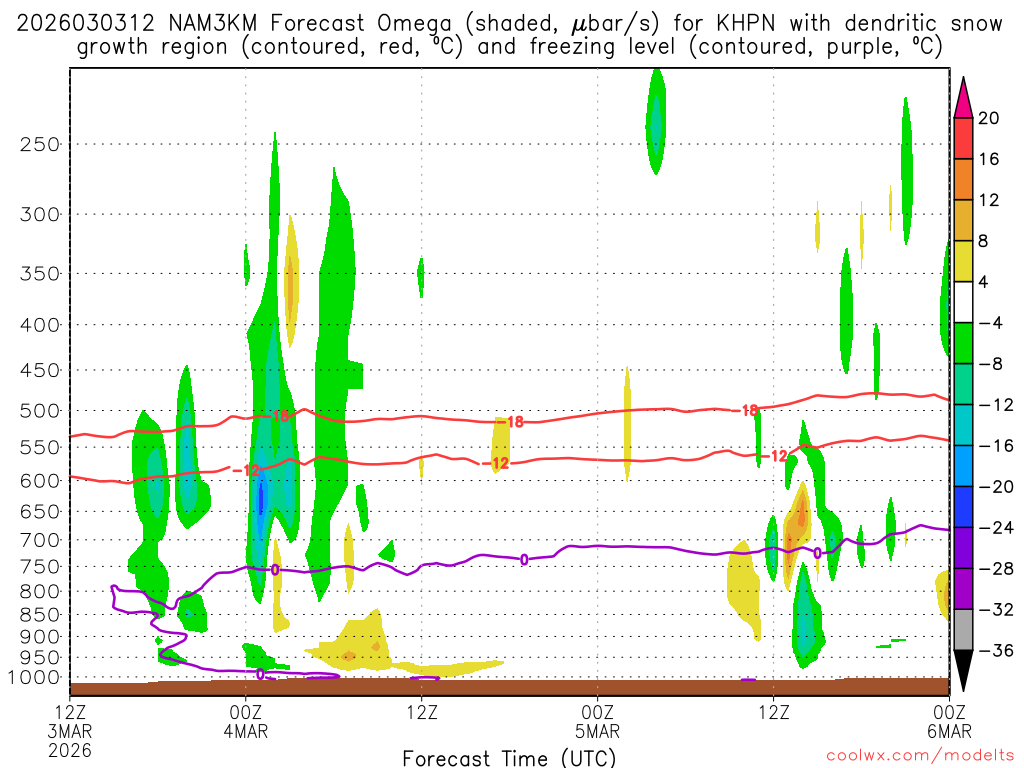The height and width of the screenshot is (768, 1024).
Task: Click the 350 pressure level label
Action: [40, 273]
